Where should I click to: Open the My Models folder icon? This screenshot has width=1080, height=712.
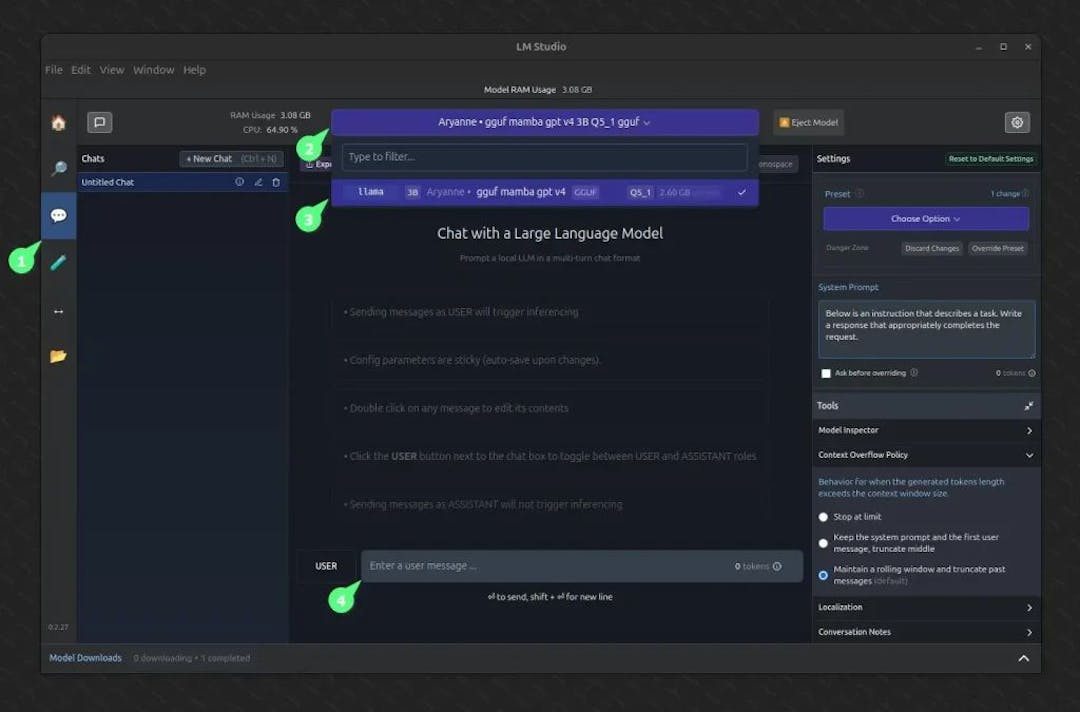point(58,356)
